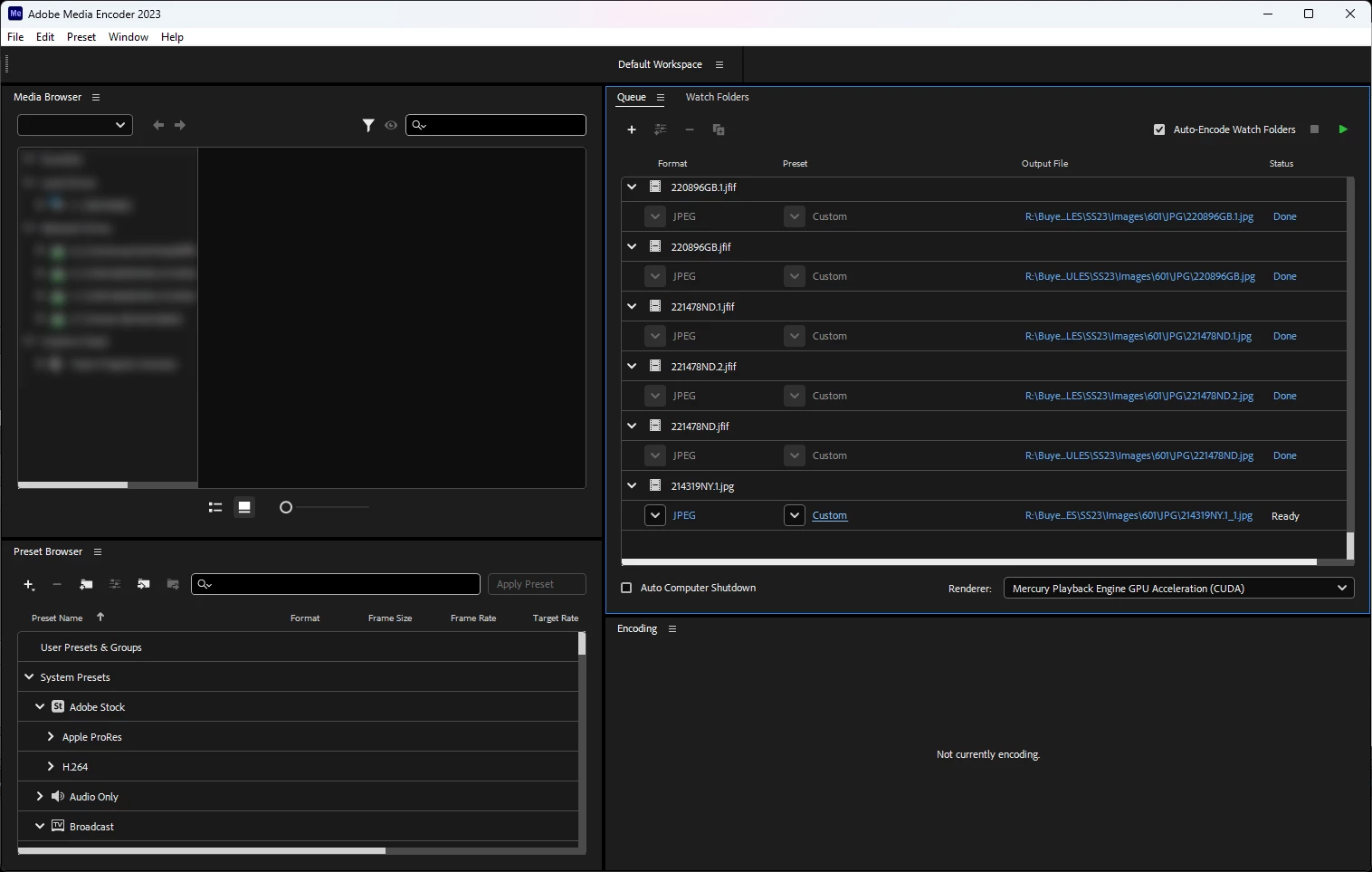The image size is (1372, 872).
Task: Open the Encoding panel menu icon
Action: pos(672,629)
